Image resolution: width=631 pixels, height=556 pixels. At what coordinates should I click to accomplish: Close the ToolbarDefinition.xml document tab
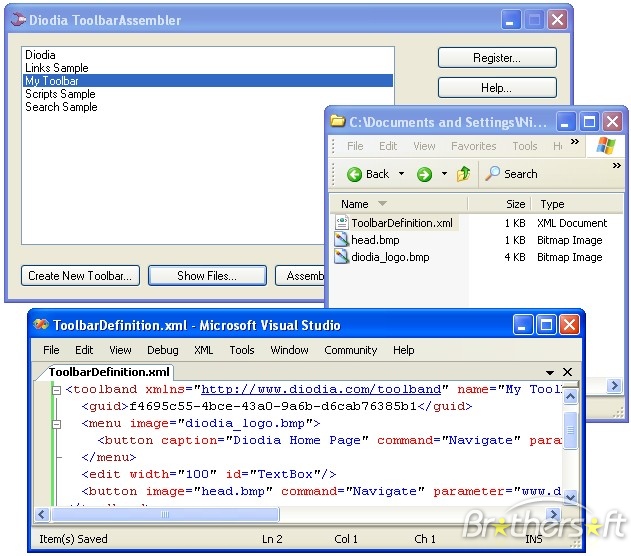click(567, 372)
